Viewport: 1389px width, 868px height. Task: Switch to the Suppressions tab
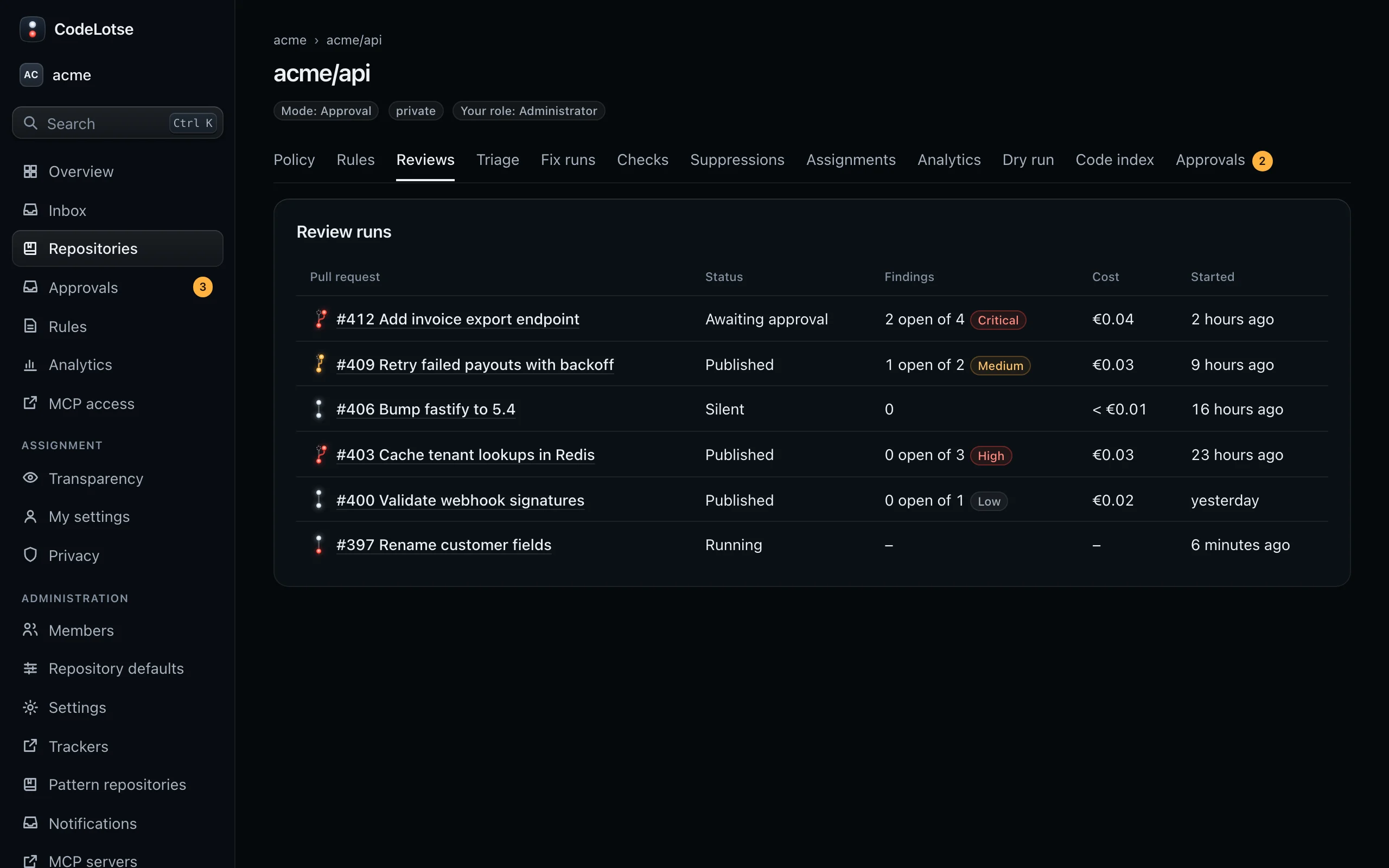click(737, 159)
